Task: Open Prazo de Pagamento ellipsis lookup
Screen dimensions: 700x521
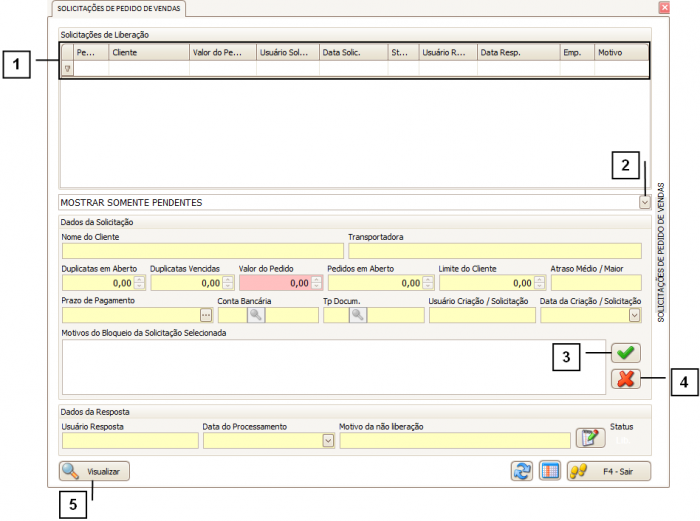Action: tap(206, 315)
